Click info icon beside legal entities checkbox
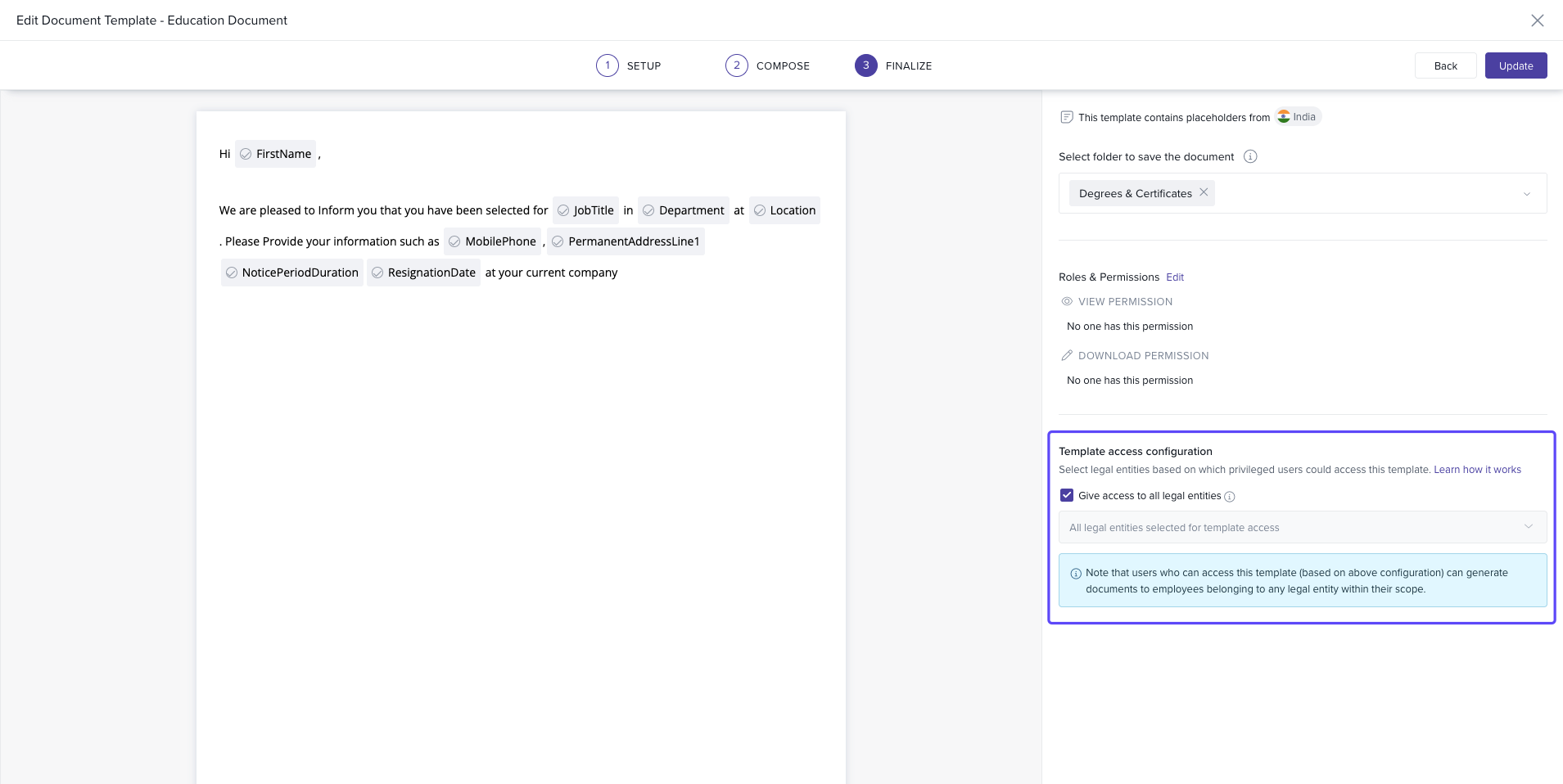1563x784 pixels. coord(1229,497)
